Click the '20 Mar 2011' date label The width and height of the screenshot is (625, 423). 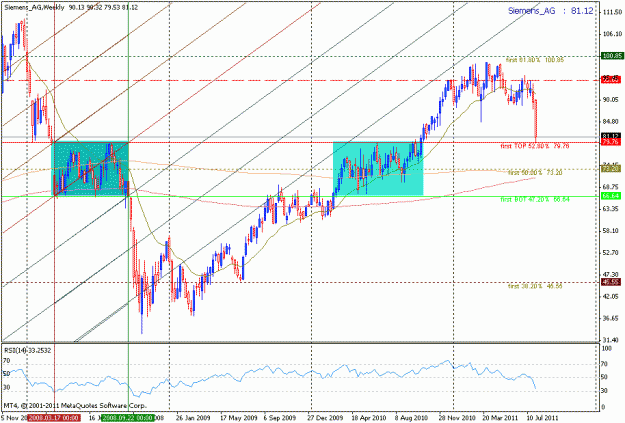click(501, 418)
